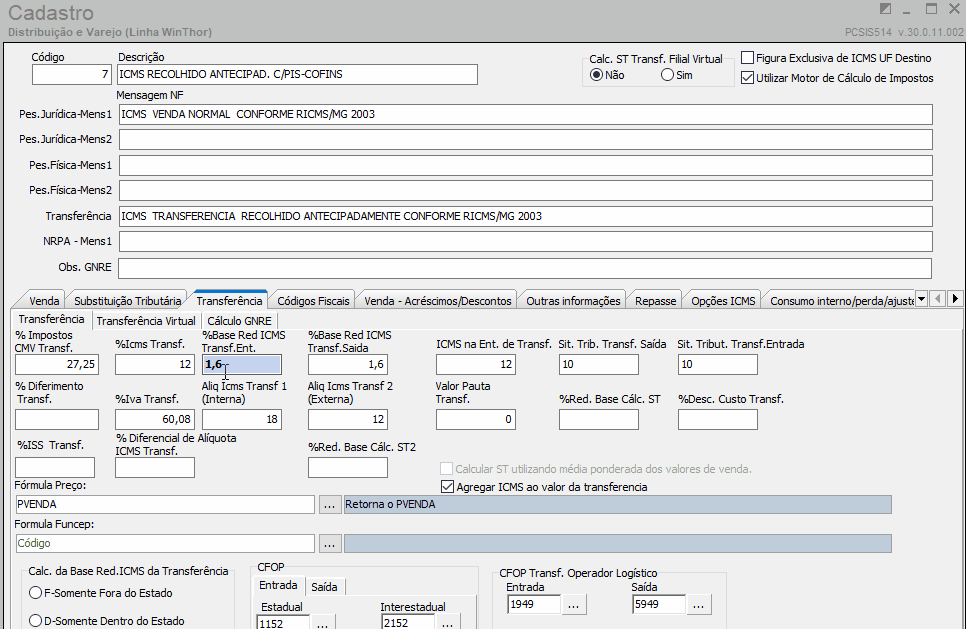
Task: Open Consumo interno/perda/ajuste tab
Action: [x=842, y=301]
